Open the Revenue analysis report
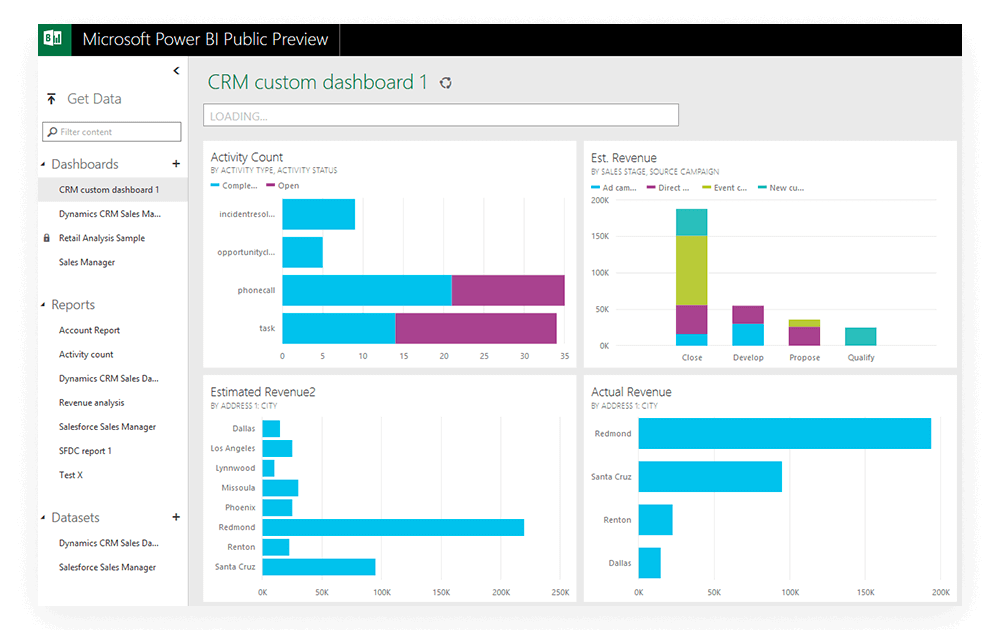The height and width of the screenshot is (630, 1000). click(x=91, y=403)
